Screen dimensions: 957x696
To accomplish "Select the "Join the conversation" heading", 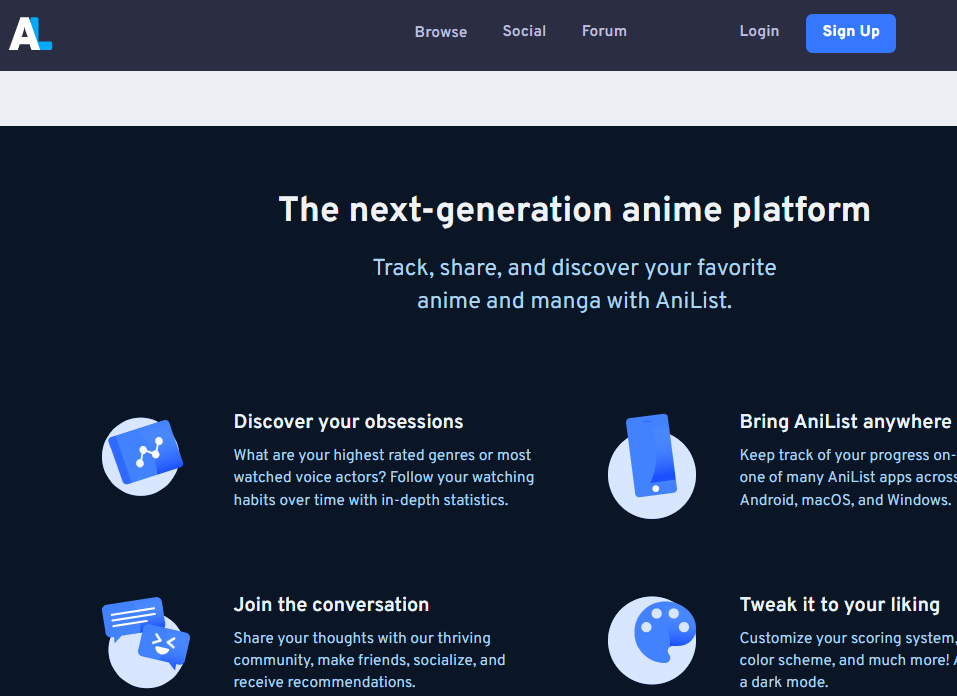I will pyautogui.click(x=331, y=605).
